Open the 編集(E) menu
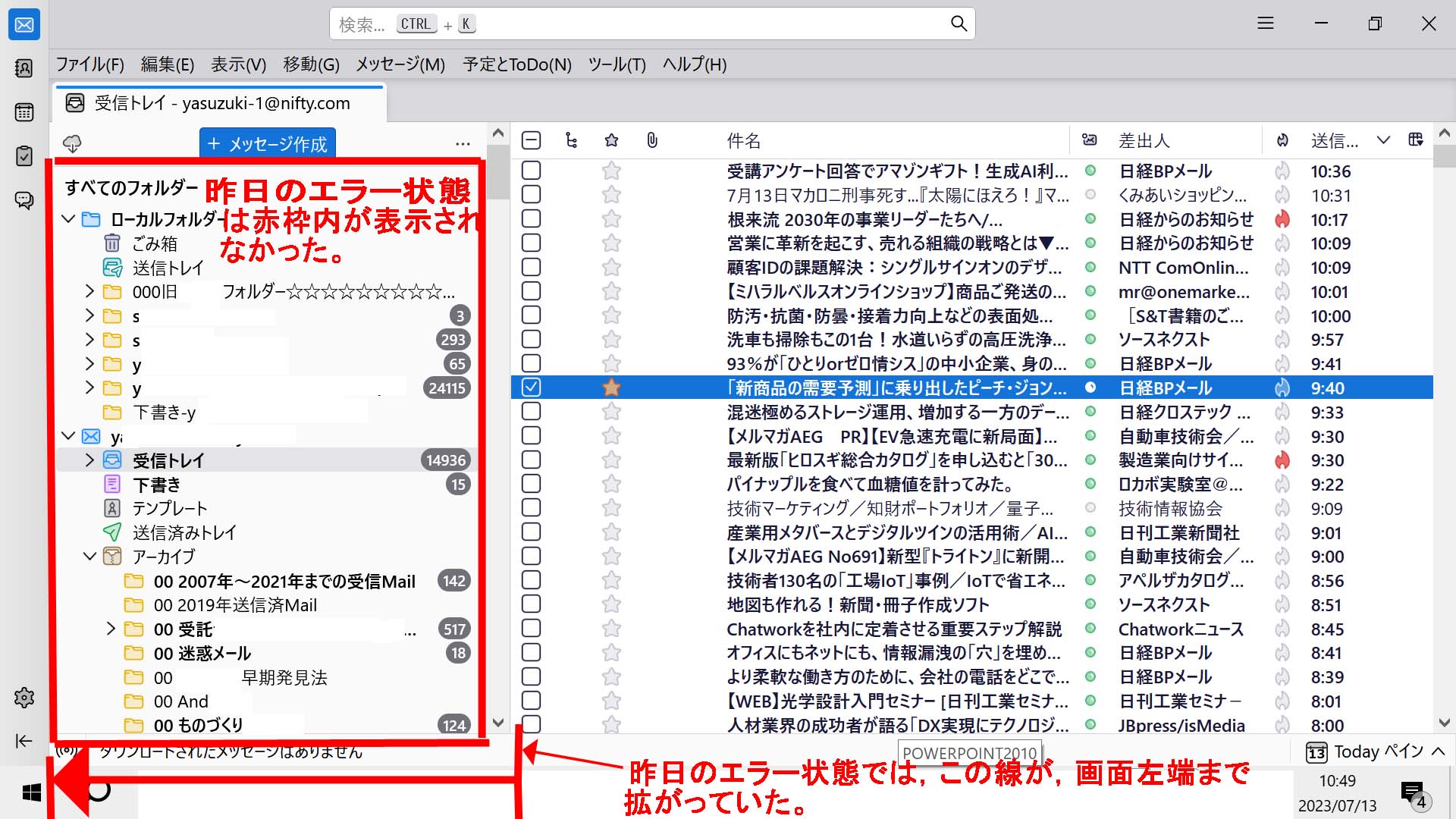 pyautogui.click(x=168, y=64)
